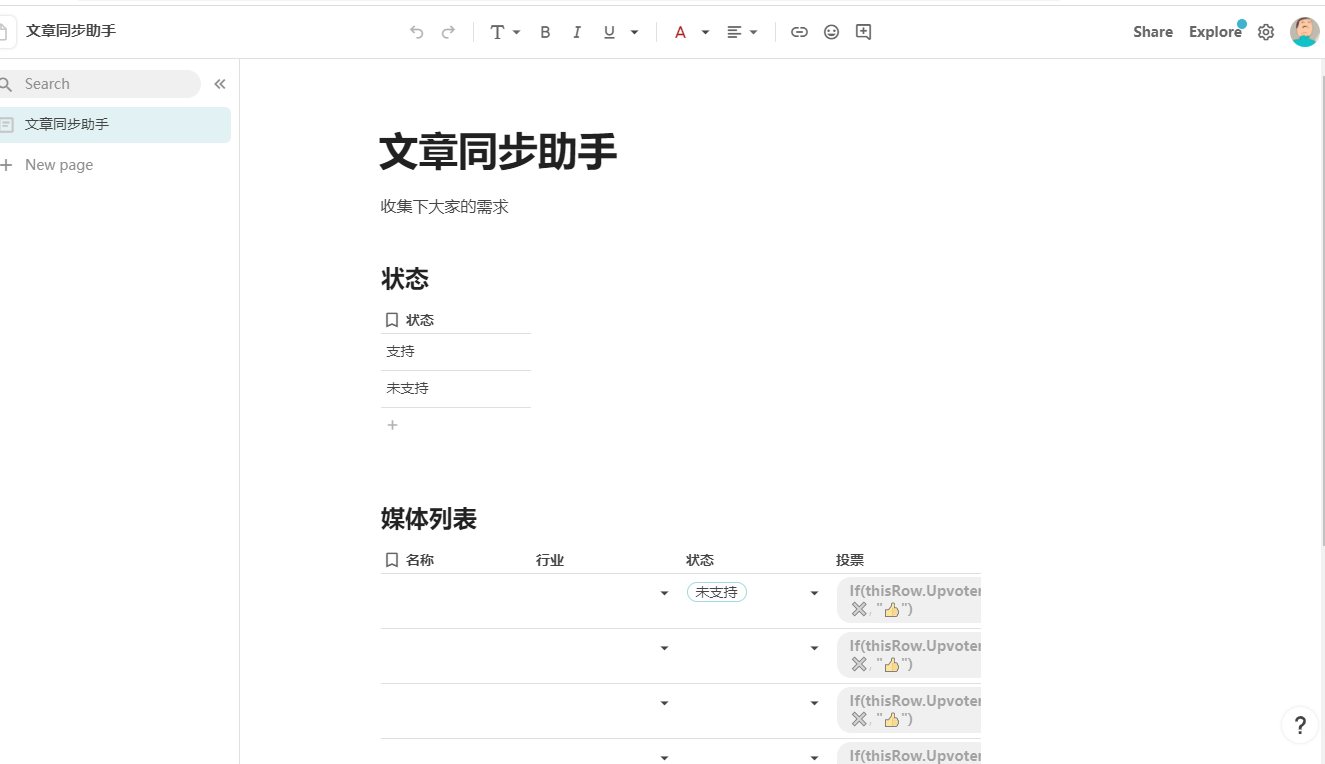
Task: Toggle bold formatting
Action: click(545, 32)
